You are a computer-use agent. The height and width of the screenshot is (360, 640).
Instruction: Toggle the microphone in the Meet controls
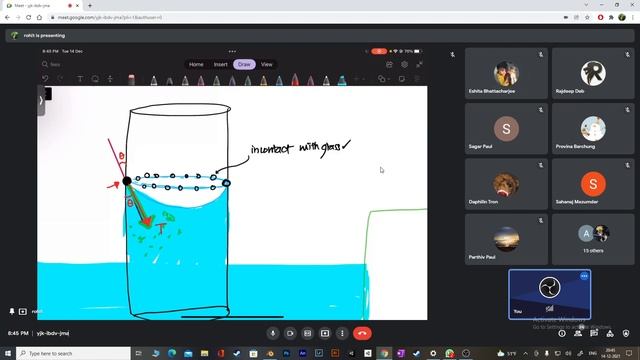pyautogui.click(x=273, y=333)
